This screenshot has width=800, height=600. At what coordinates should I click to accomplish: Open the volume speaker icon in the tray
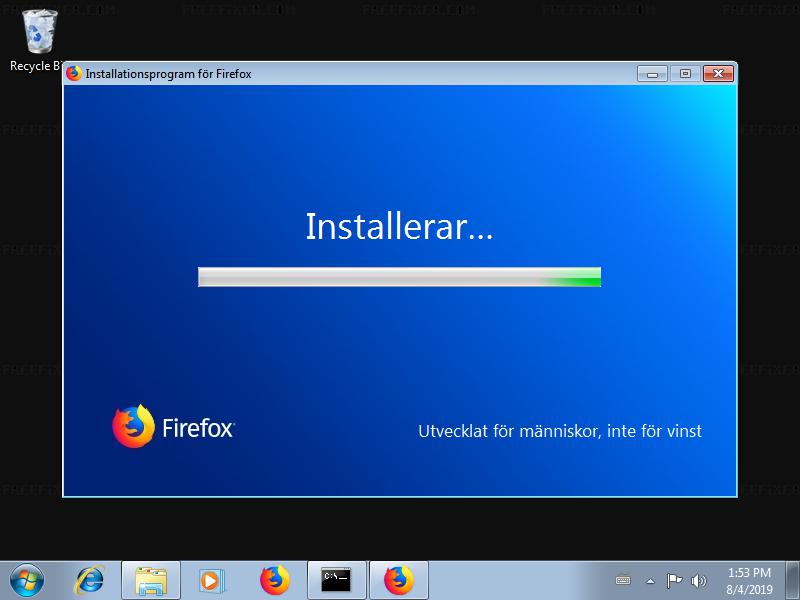tap(698, 580)
